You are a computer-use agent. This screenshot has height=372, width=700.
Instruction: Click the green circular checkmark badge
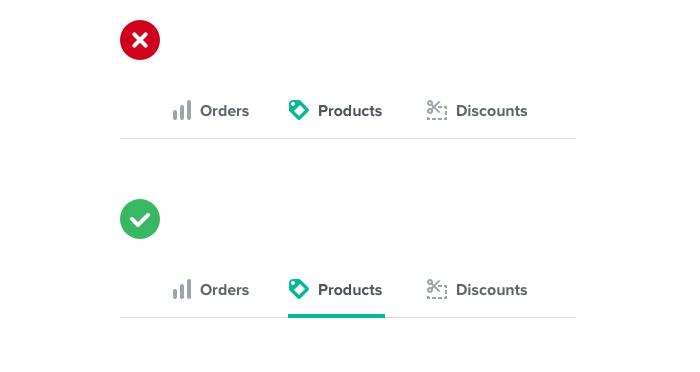click(x=140, y=219)
